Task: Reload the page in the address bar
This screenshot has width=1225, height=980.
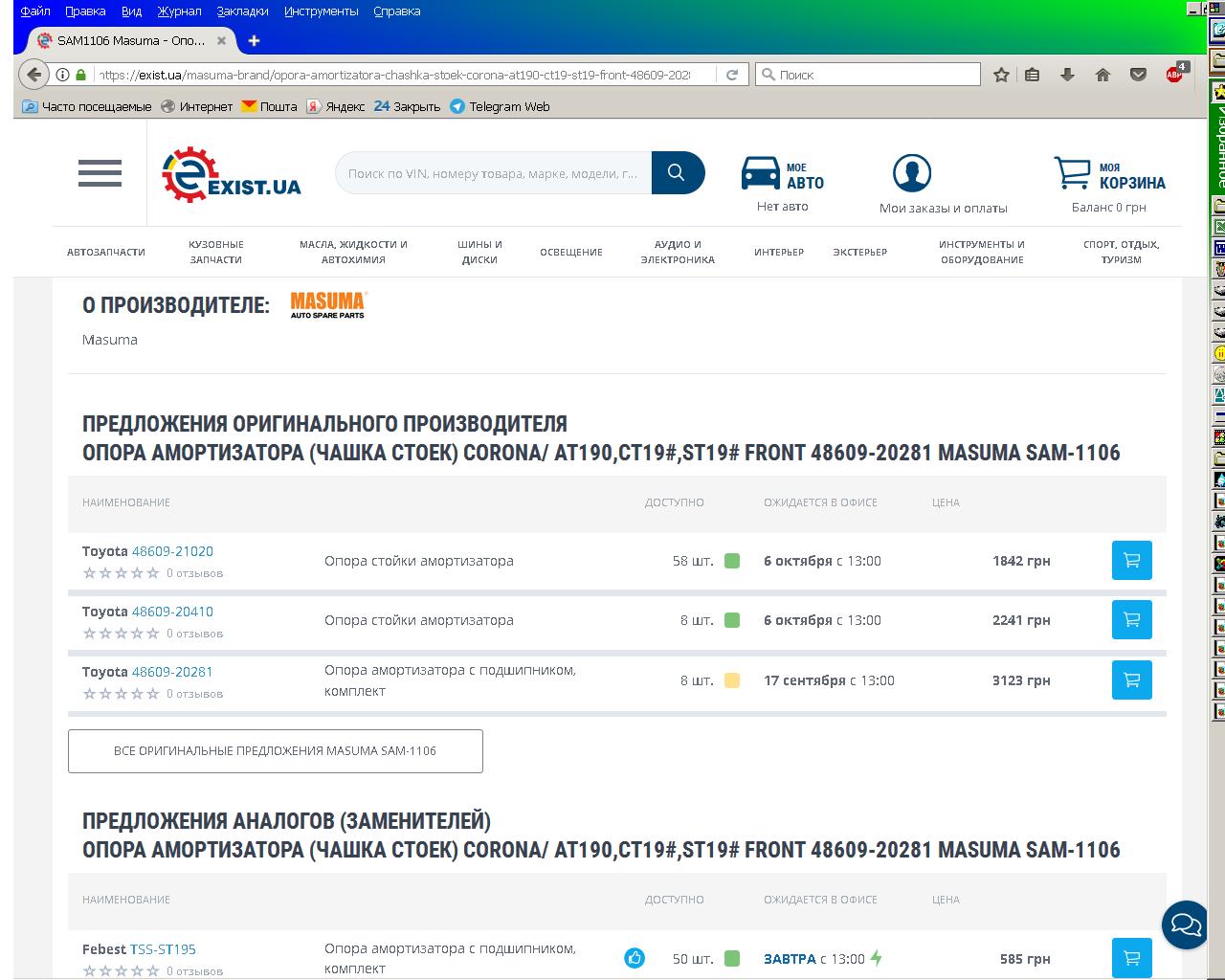Action: (732, 75)
